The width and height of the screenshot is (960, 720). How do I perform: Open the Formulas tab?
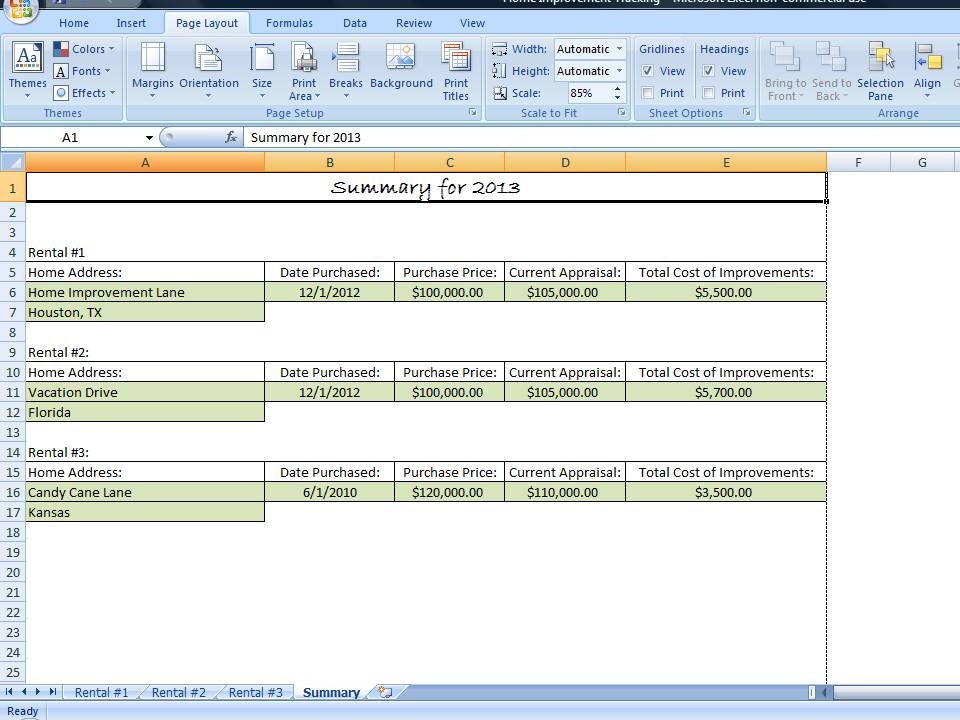(289, 23)
